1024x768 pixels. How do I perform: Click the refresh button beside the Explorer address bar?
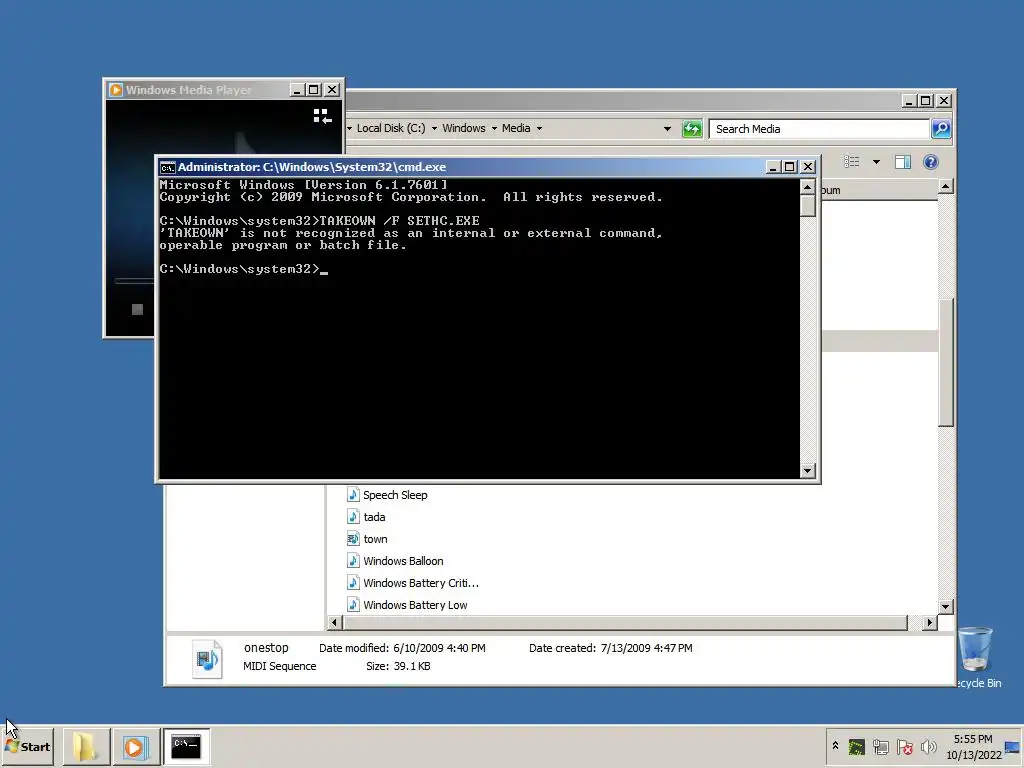(x=692, y=129)
